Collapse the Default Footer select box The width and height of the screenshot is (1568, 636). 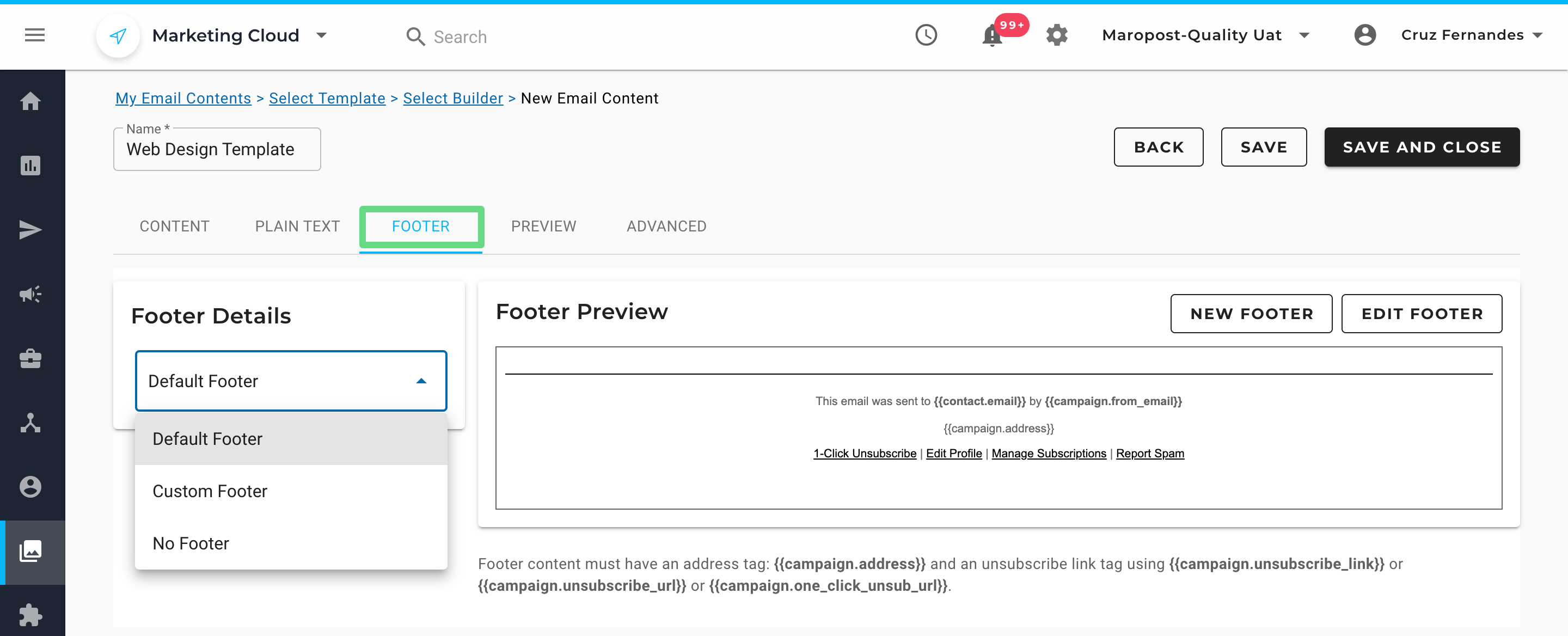pyautogui.click(x=291, y=381)
